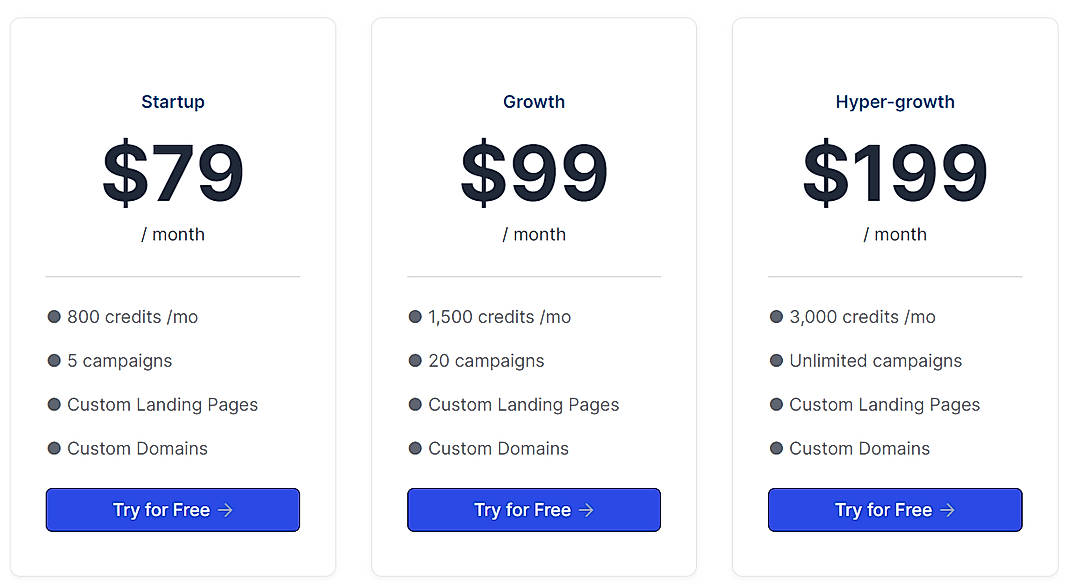
Task: Click Try for Free under the Growth plan
Action: [534, 510]
